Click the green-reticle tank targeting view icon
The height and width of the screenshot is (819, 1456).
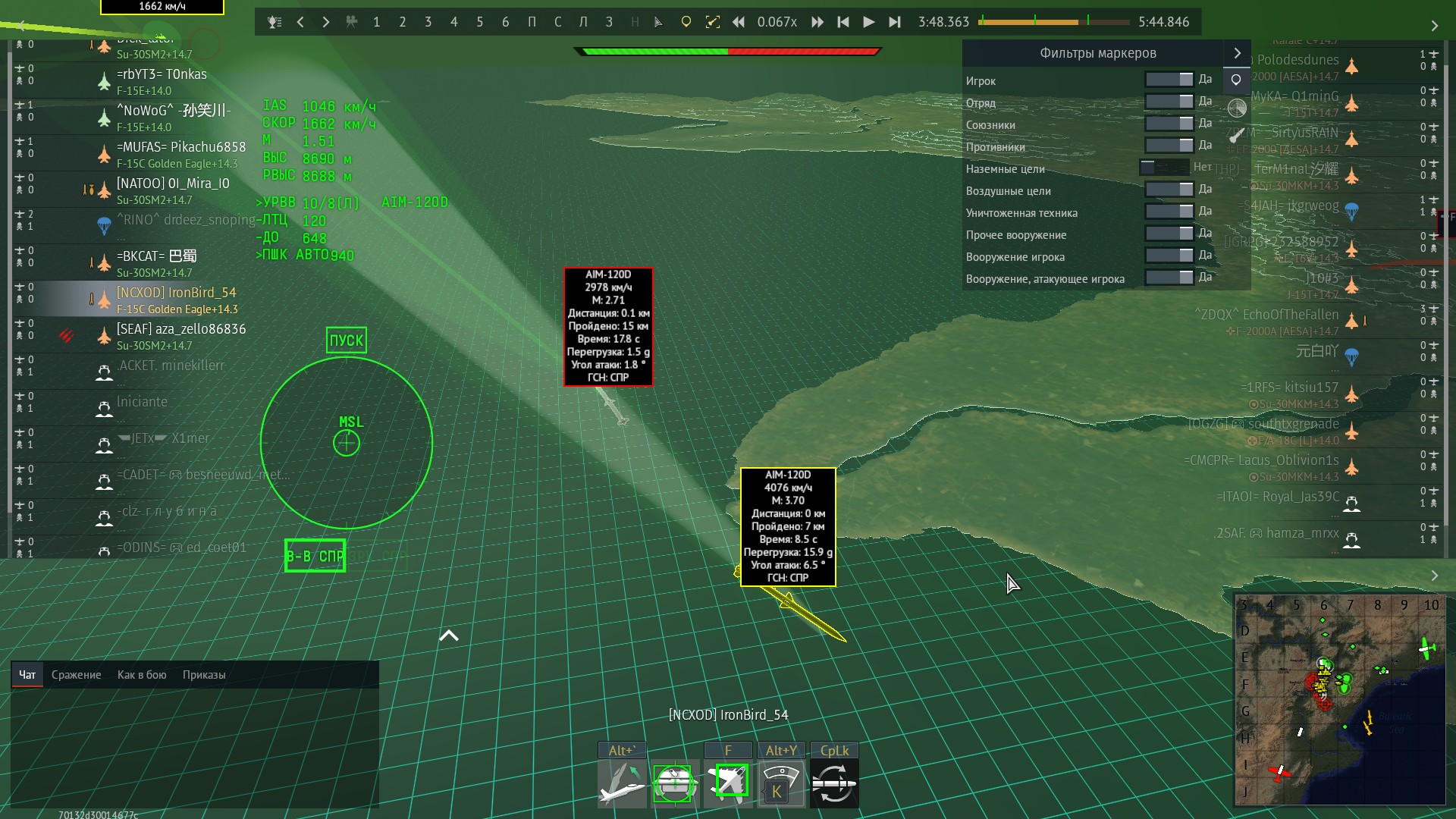click(x=675, y=784)
